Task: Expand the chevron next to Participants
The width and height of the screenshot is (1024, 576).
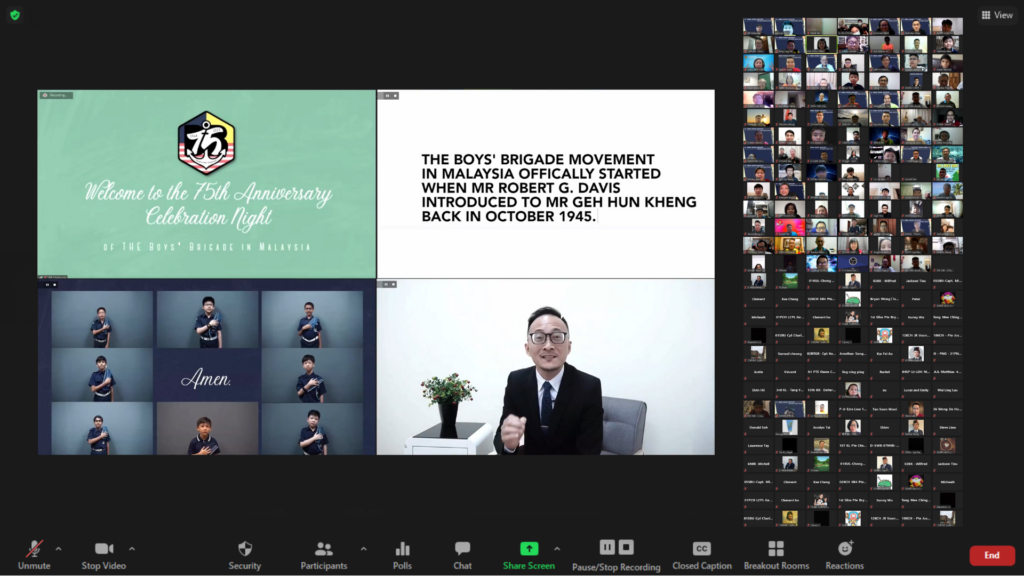Action: pos(363,548)
